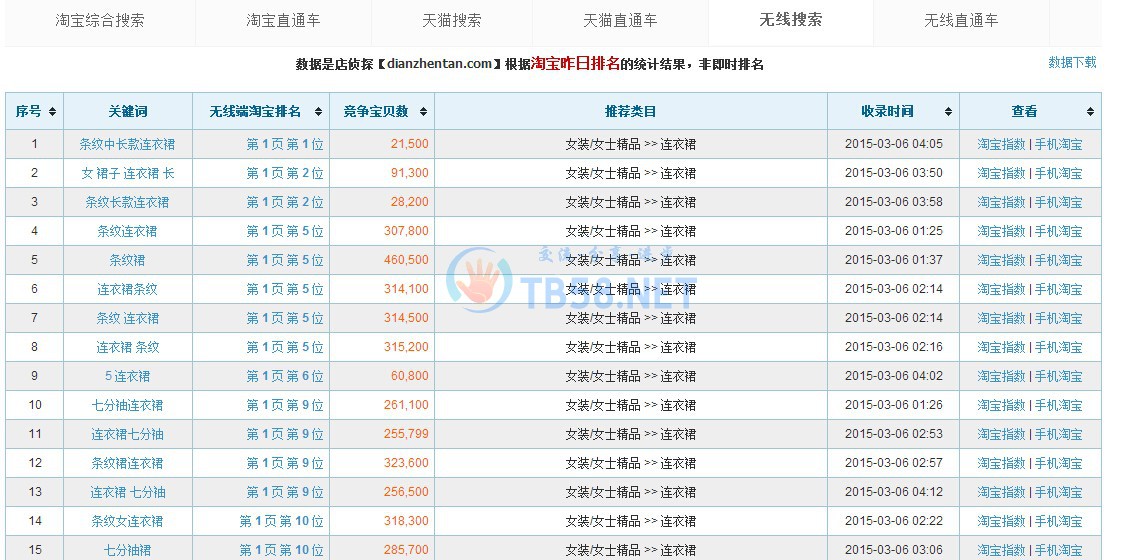
Task: Open keyword 条纹中长款连衣裙
Action: pos(127,144)
